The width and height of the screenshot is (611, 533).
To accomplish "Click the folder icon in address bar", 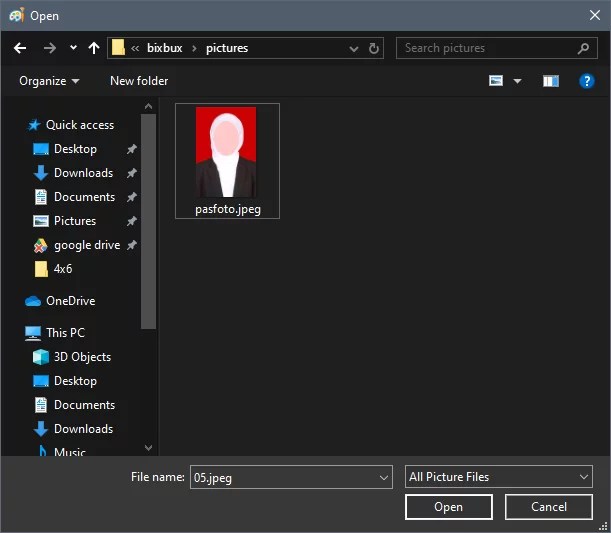I will coord(118,48).
